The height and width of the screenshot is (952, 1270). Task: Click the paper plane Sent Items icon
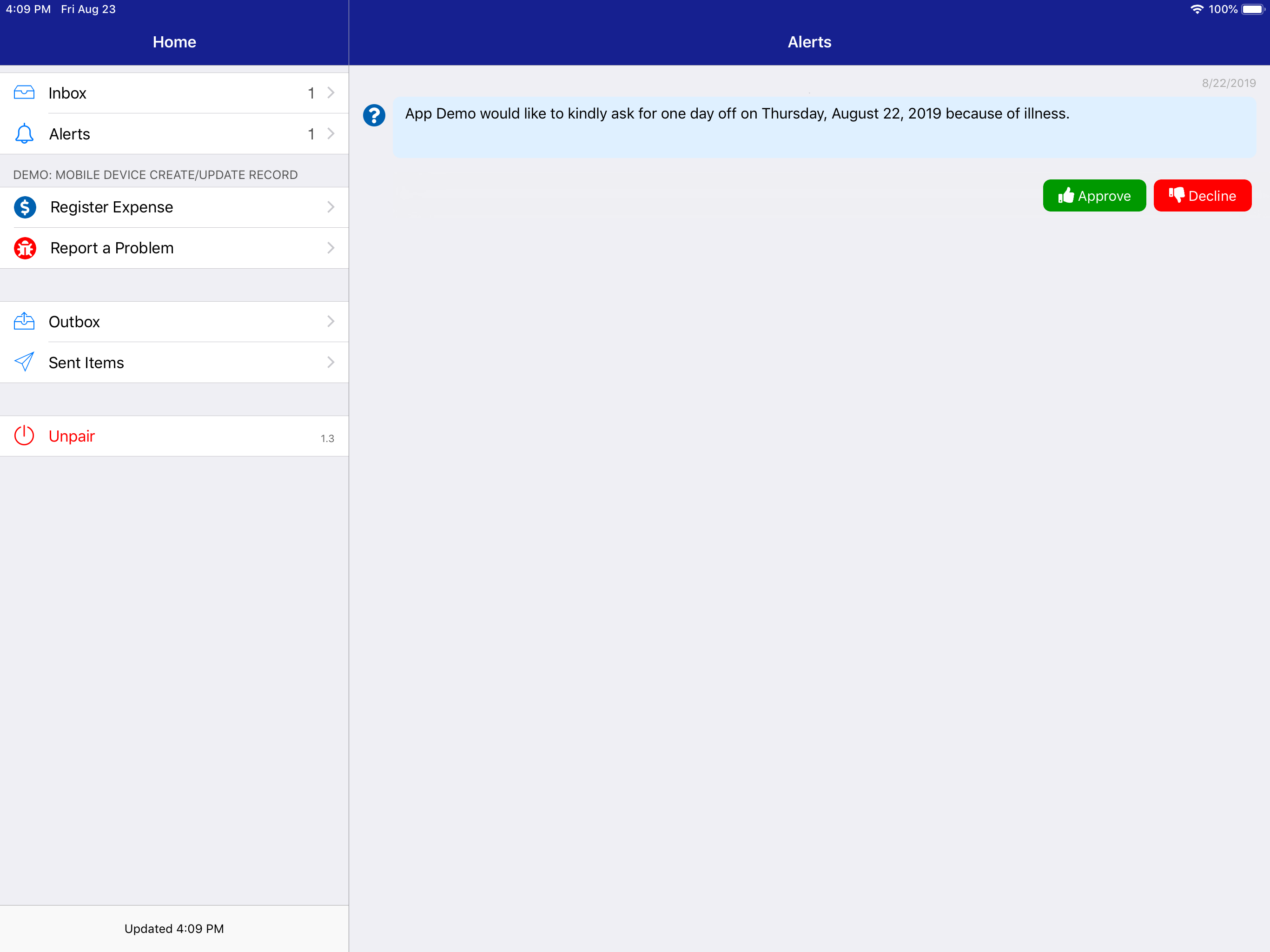click(24, 362)
